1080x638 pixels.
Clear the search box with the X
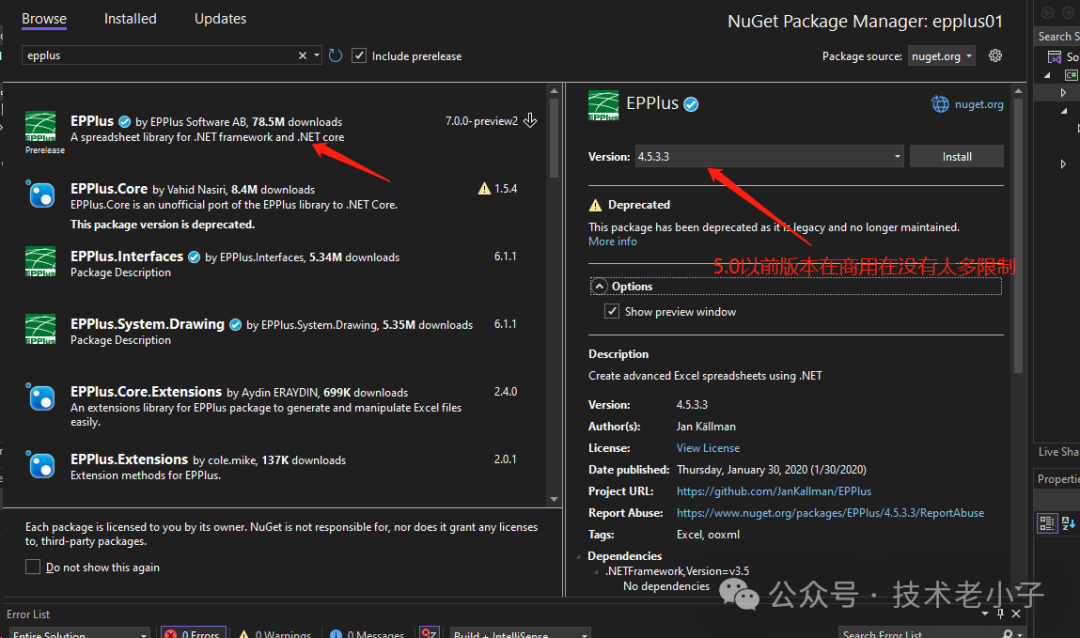pos(302,55)
